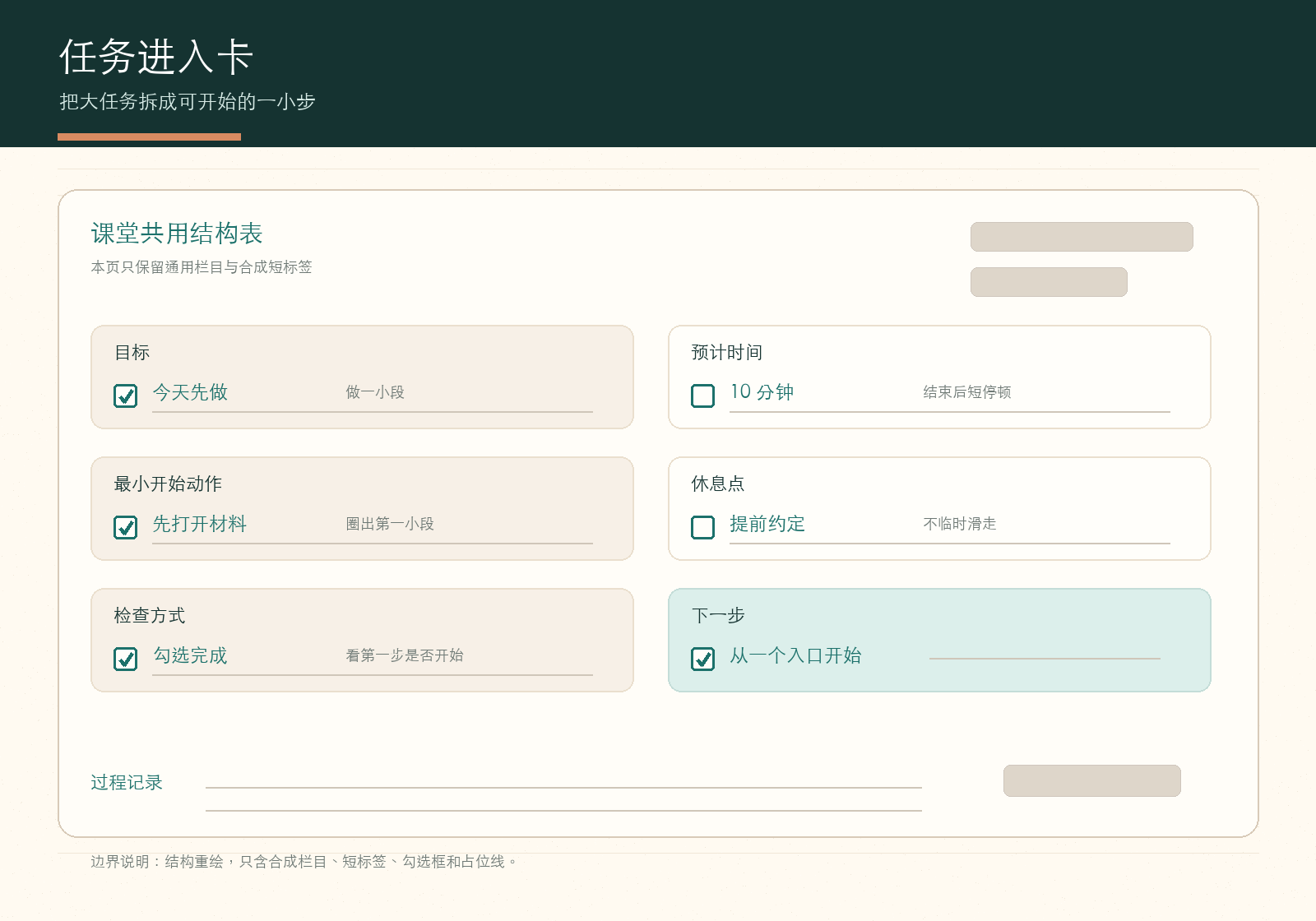This screenshot has height=921, width=1316.
Task: Click the 今天先做 label
Action: (190, 392)
